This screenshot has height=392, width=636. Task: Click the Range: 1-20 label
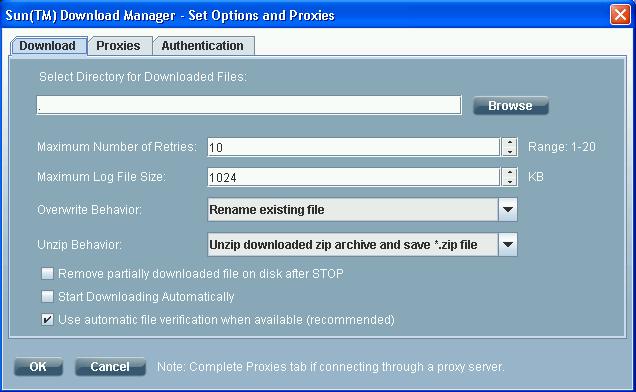pyautogui.click(x=562, y=147)
